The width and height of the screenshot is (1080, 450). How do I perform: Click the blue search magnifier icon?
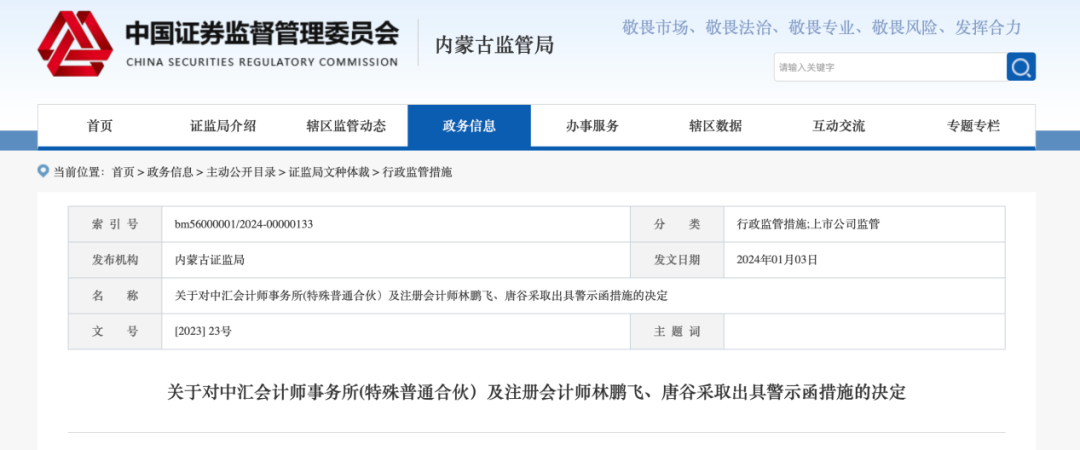click(x=1021, y=67)
